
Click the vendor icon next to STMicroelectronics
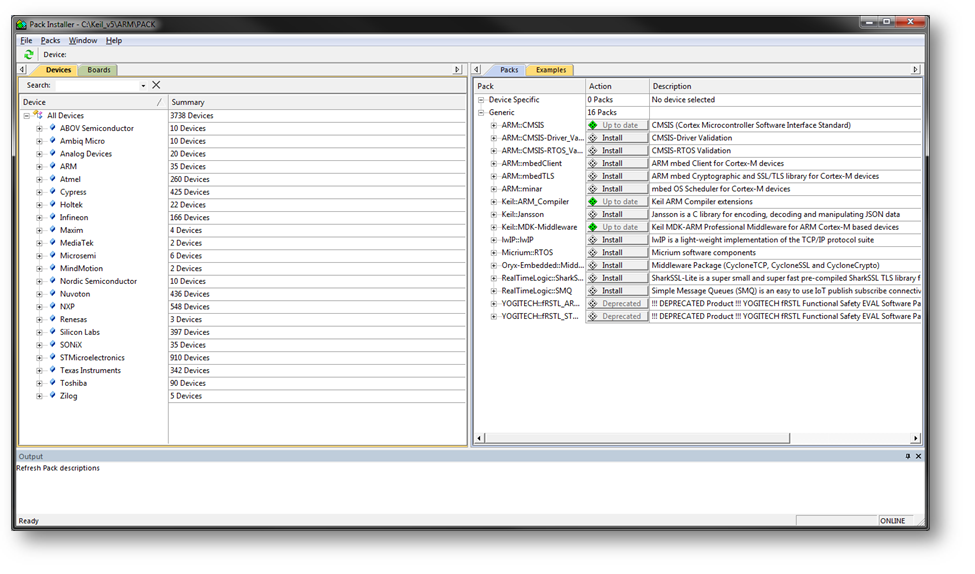click(x=52, y=358)
